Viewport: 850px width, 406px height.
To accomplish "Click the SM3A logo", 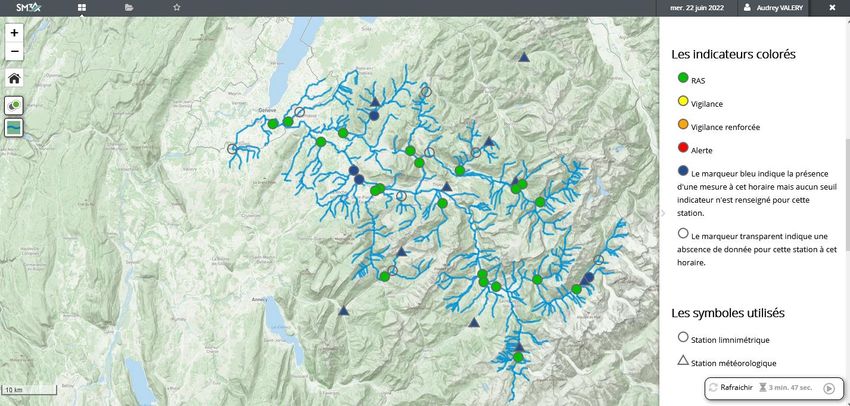I will [x=29, y=8].
